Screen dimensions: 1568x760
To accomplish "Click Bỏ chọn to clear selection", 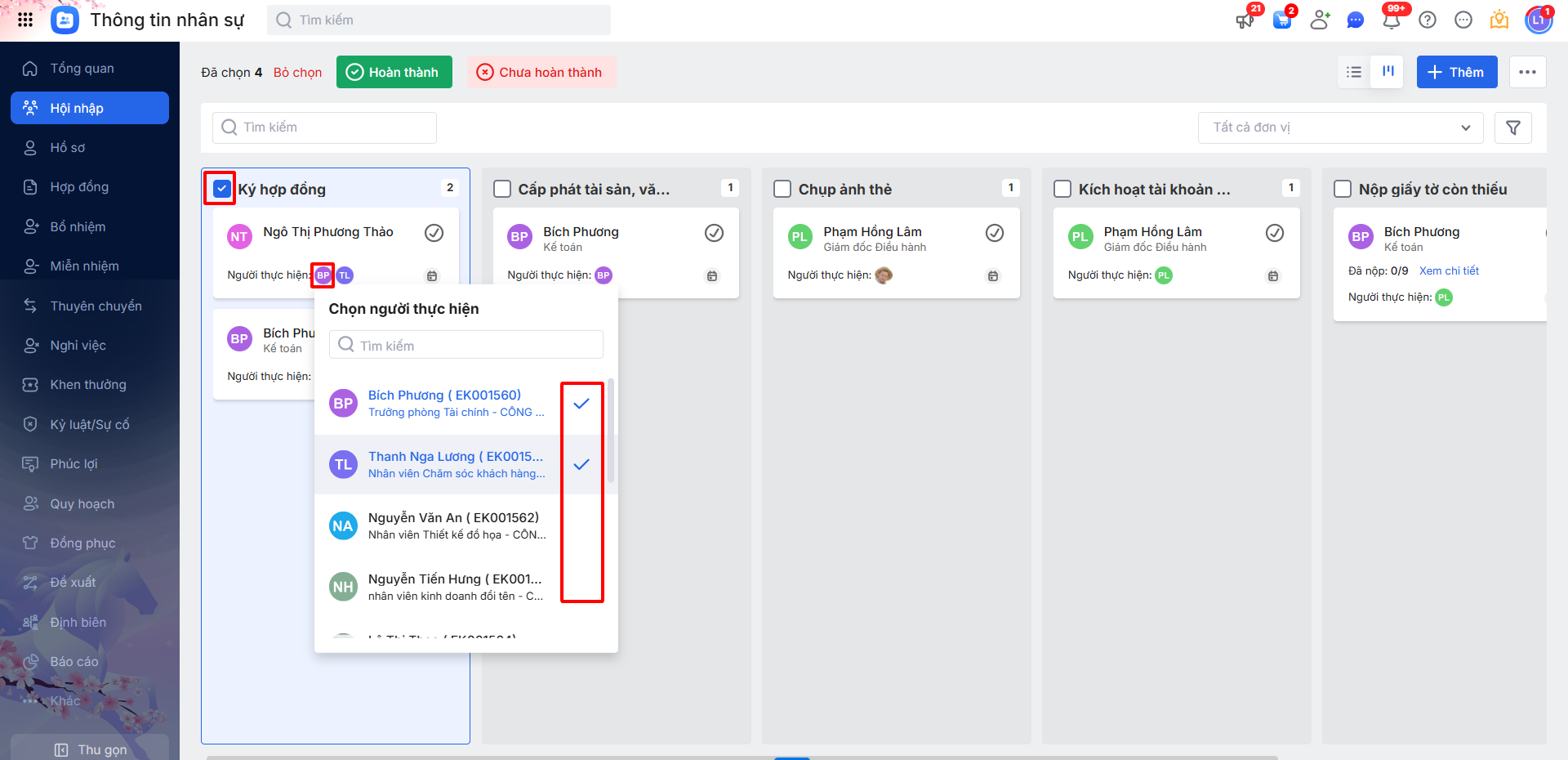I will point(297,73).
